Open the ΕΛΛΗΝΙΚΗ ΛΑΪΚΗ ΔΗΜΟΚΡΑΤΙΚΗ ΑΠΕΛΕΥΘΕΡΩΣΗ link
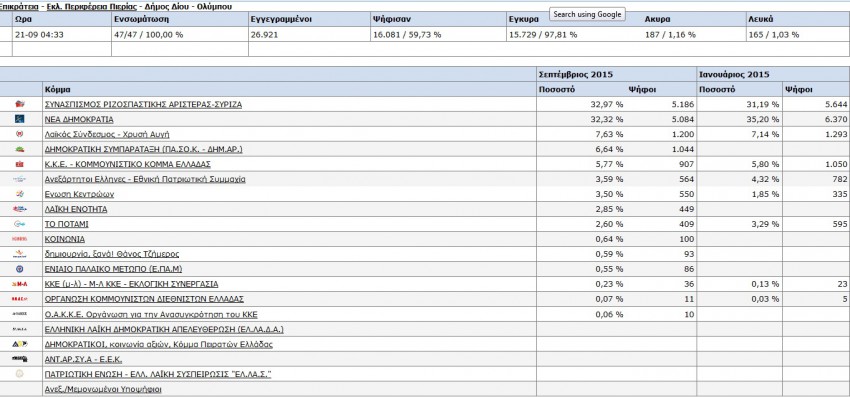 tap(165, 329)
